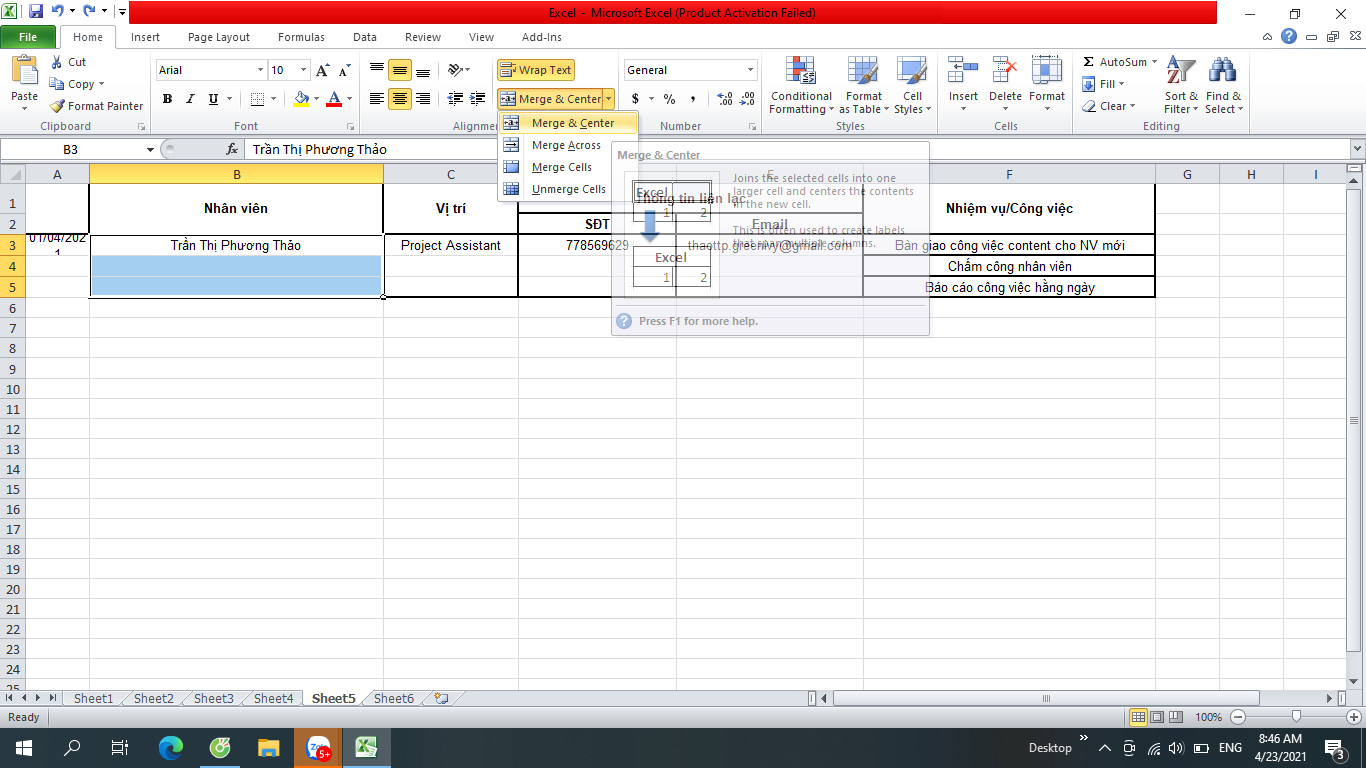Image resolution: width=1366 pixels, height=768 pixels.
Task: Switch to Page Layout view button
Action: pyautogui.click(x=1157, y=717)
